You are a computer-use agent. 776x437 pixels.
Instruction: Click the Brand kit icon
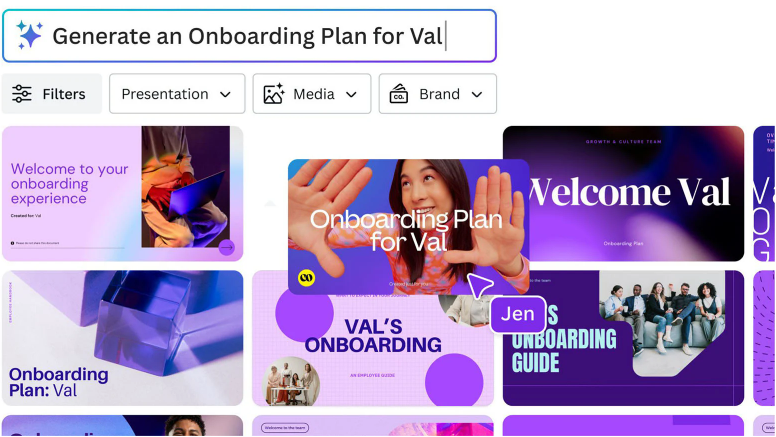(x=398, y=94)
